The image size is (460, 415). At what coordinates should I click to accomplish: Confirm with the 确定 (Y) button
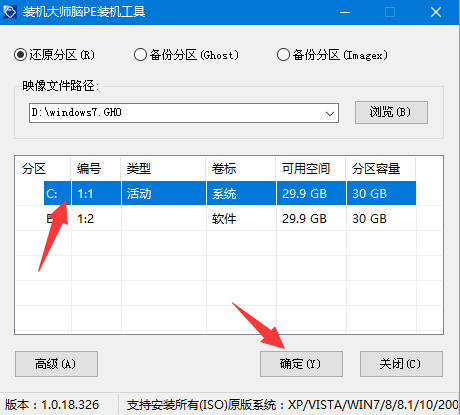click(x=301, y=364)
